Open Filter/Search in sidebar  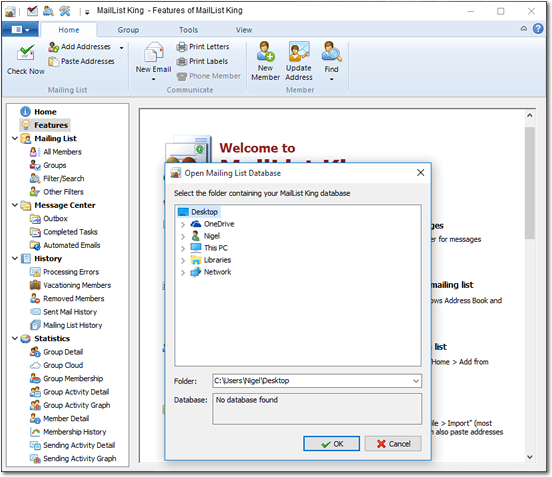(x=64, y=178)
